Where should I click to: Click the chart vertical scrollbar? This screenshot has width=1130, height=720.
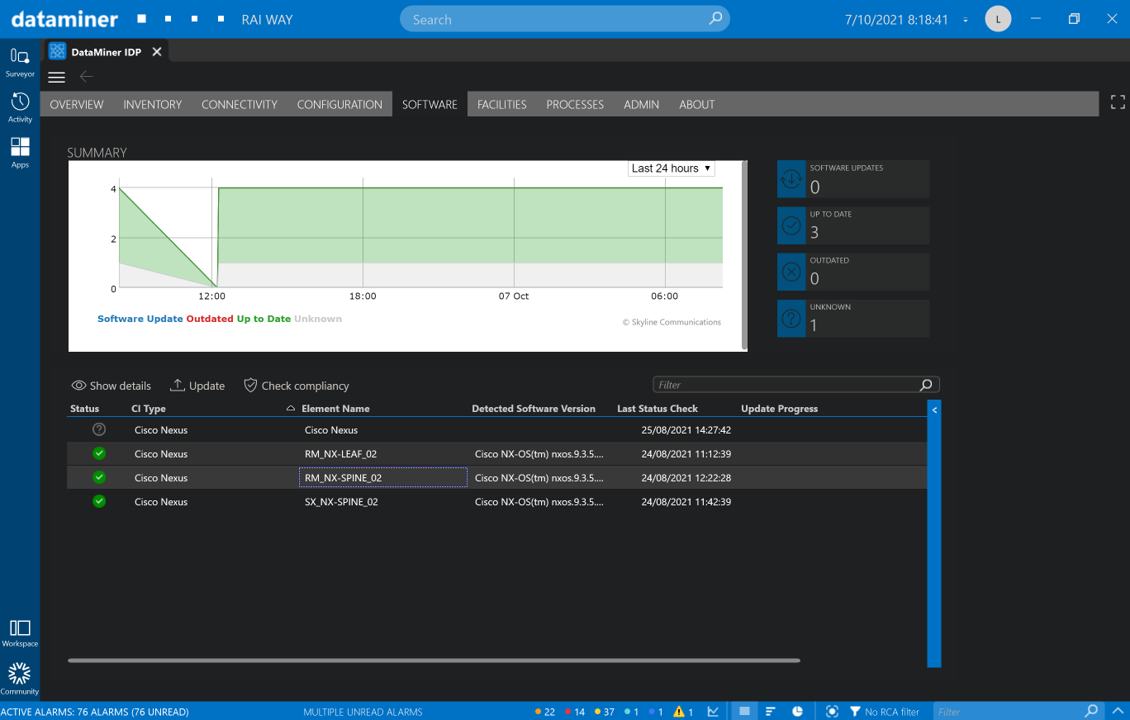744,256
